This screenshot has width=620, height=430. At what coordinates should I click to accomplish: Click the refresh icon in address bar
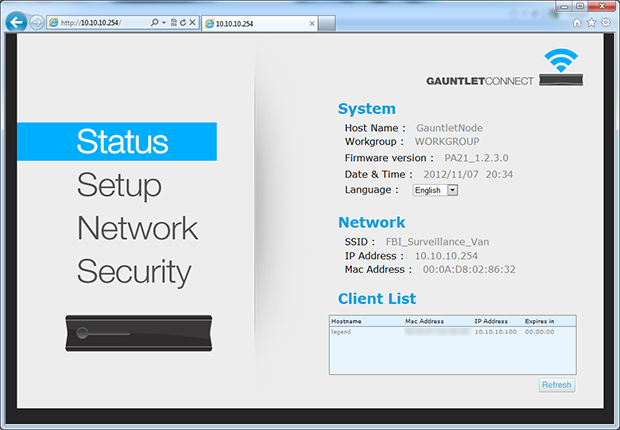185,22
